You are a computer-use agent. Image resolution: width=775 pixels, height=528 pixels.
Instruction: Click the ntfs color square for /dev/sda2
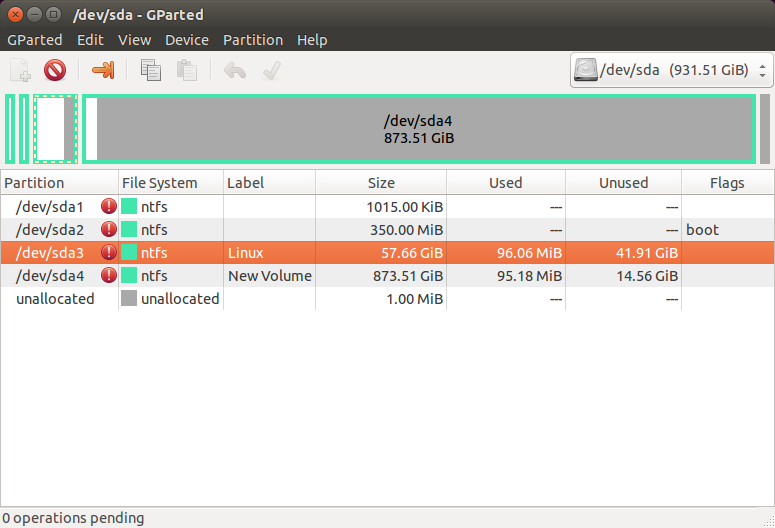[129, 229]
